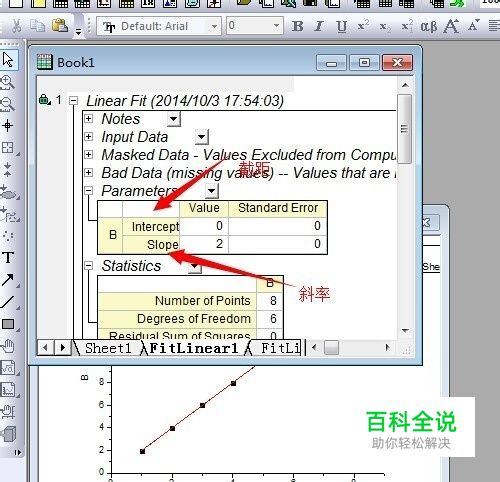Expand the Notes section
The width and height of the screenshot is (500, 482).
coord(88,118)
